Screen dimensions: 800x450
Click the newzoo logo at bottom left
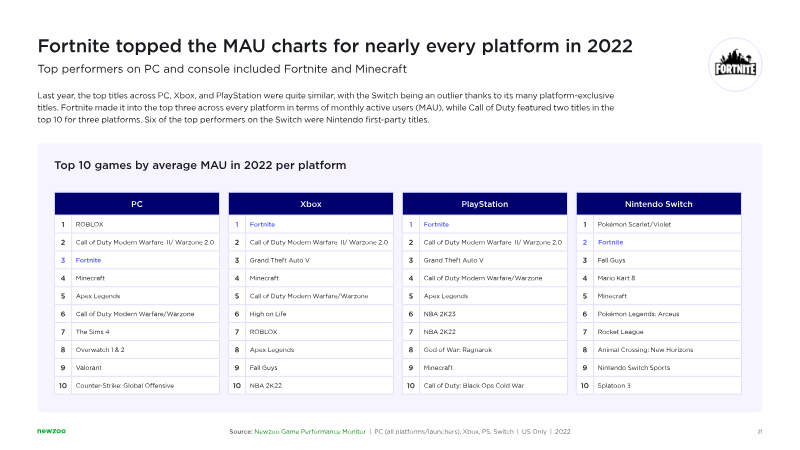tap(39, 431)
